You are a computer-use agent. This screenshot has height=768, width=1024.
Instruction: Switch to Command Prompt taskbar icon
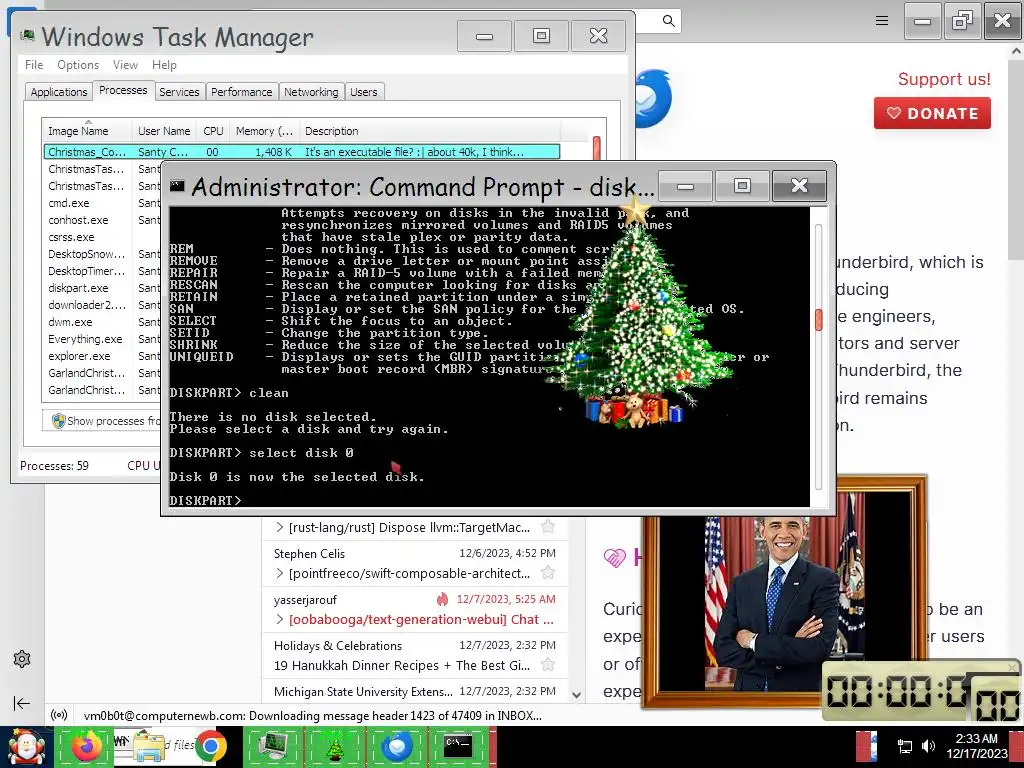pos(458,746)
